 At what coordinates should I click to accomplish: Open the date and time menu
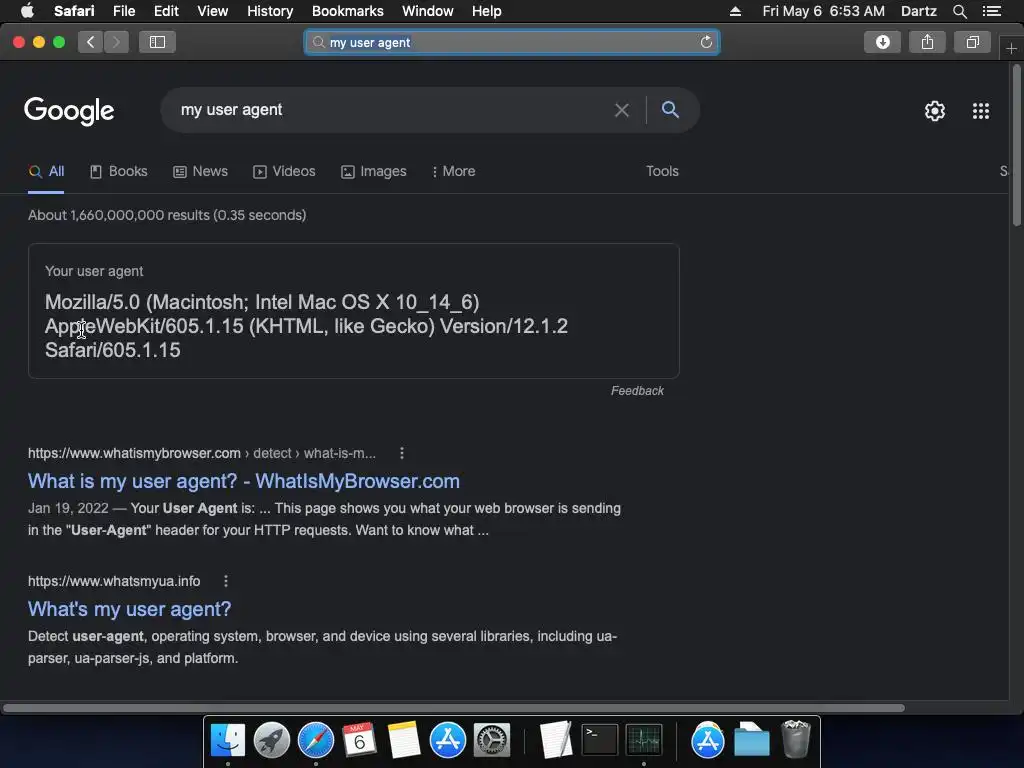[824, 11]
